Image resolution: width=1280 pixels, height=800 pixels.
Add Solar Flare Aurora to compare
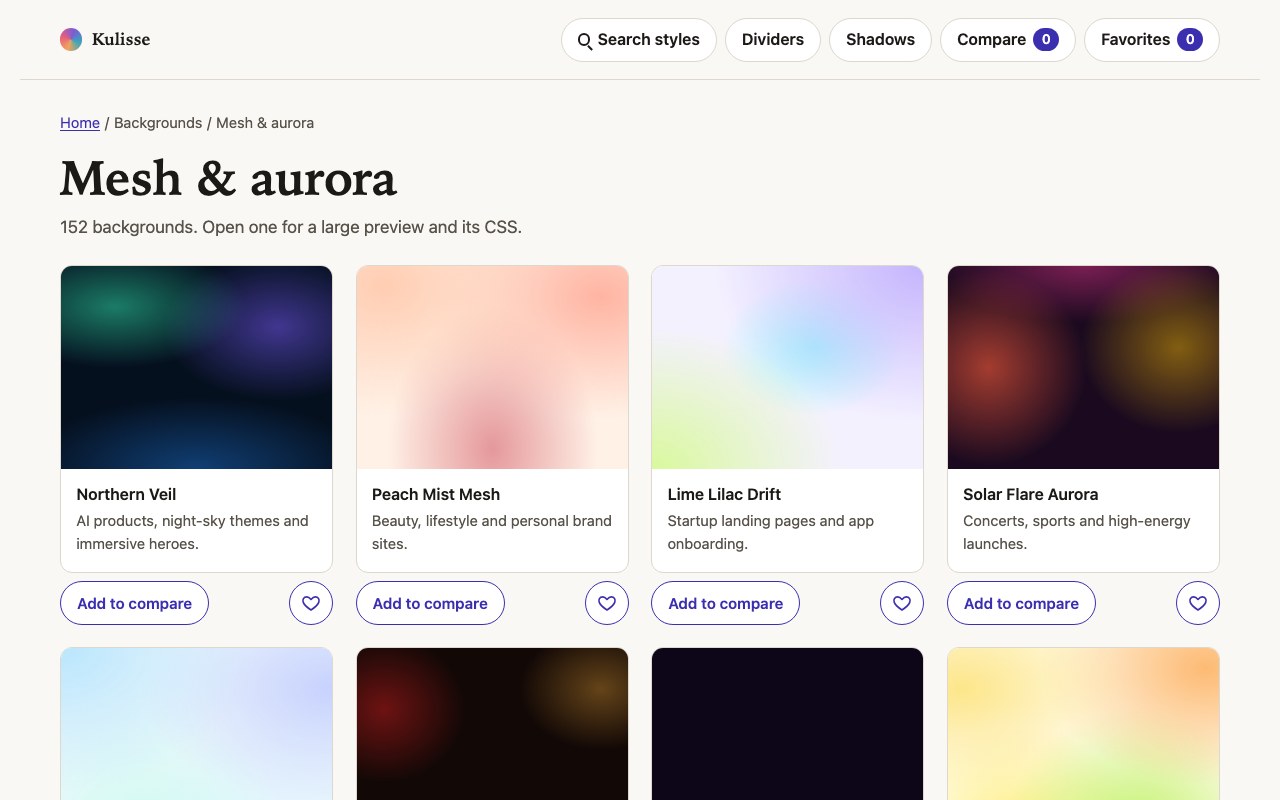(x=1021, y=603)
